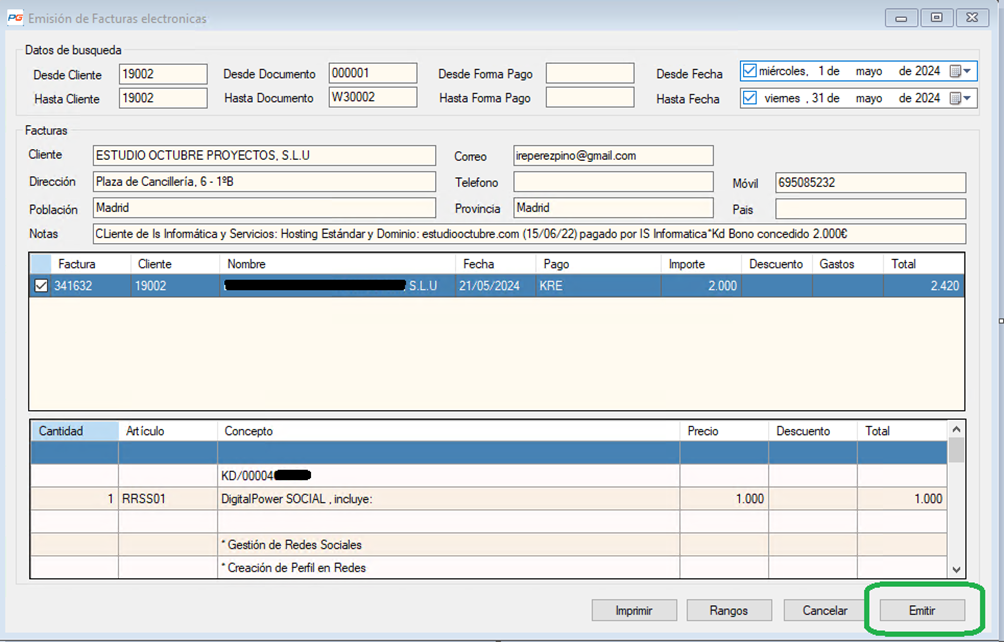Open the Desde Fecha calendar dropdown
The image size is (1004, 642).
[961, 71]
